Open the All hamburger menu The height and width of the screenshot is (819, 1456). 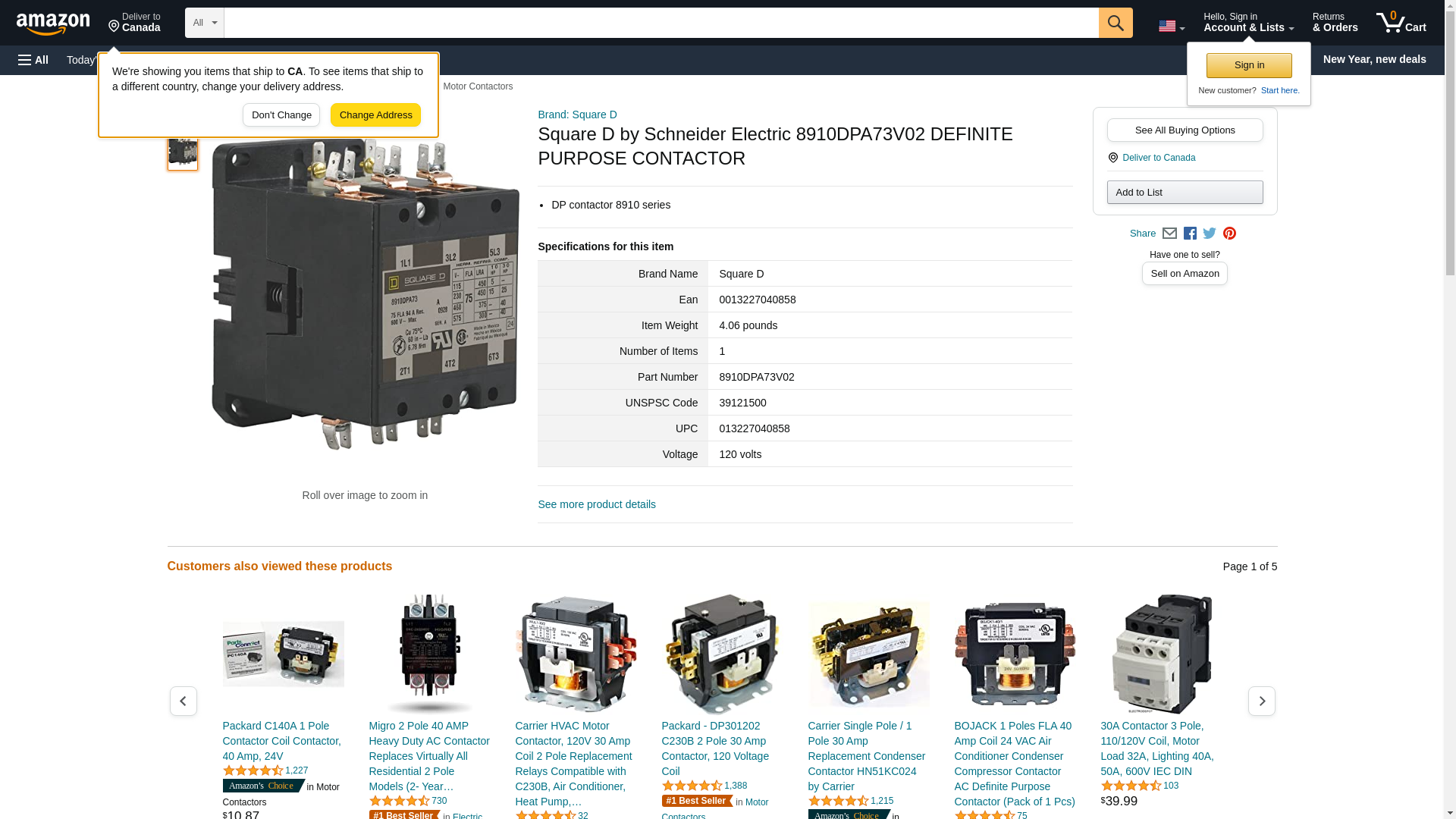point(33,60)
